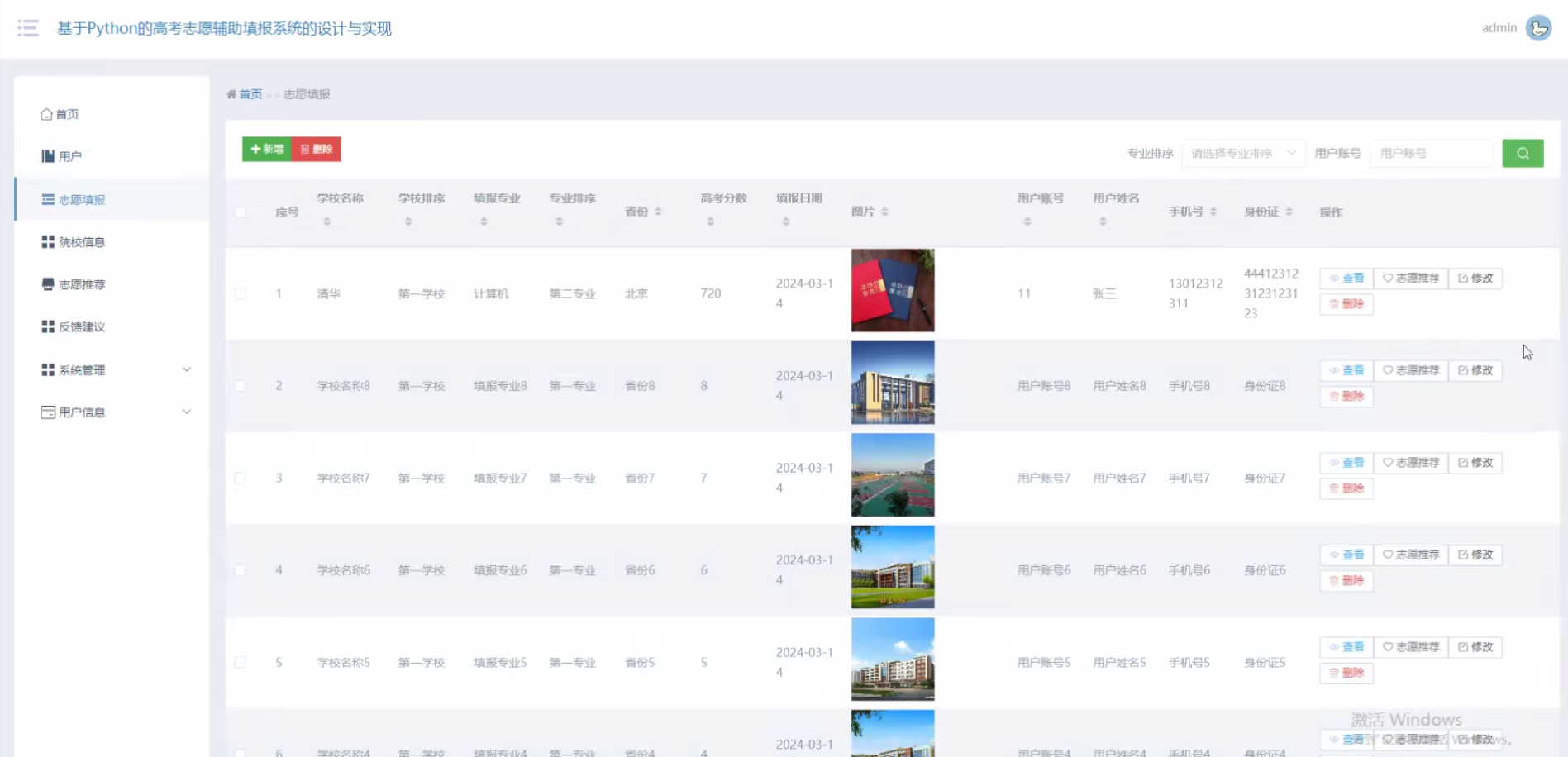Screen dimensions: 1568x757
Task: Click 修改 for the 学校名称5 row
Action: (1475, 647)
